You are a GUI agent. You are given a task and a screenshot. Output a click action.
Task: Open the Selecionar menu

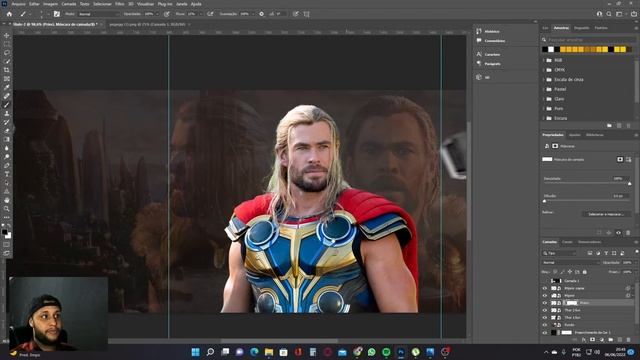[x=102, y=4]
